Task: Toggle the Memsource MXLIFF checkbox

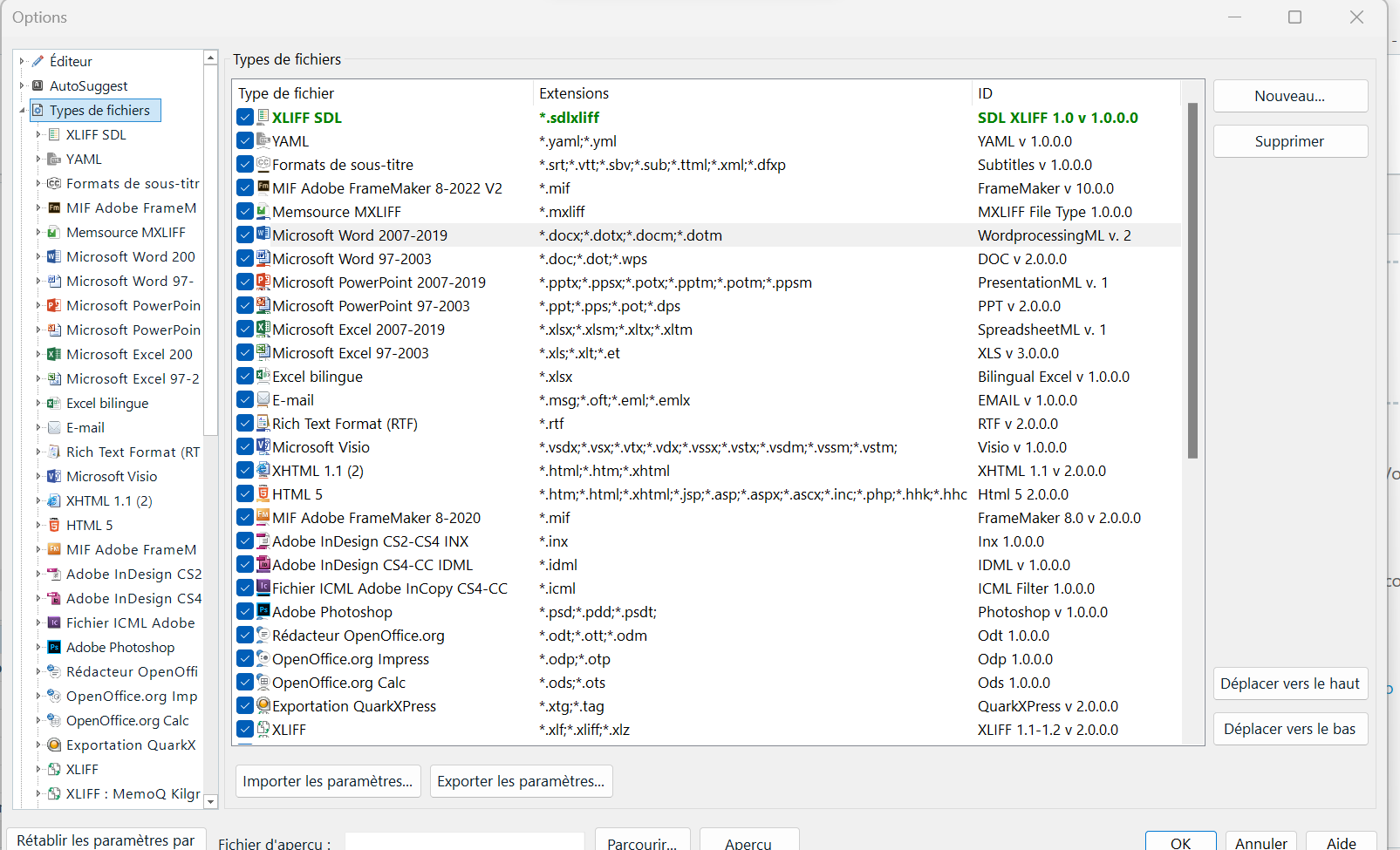Action: (245, 212)
